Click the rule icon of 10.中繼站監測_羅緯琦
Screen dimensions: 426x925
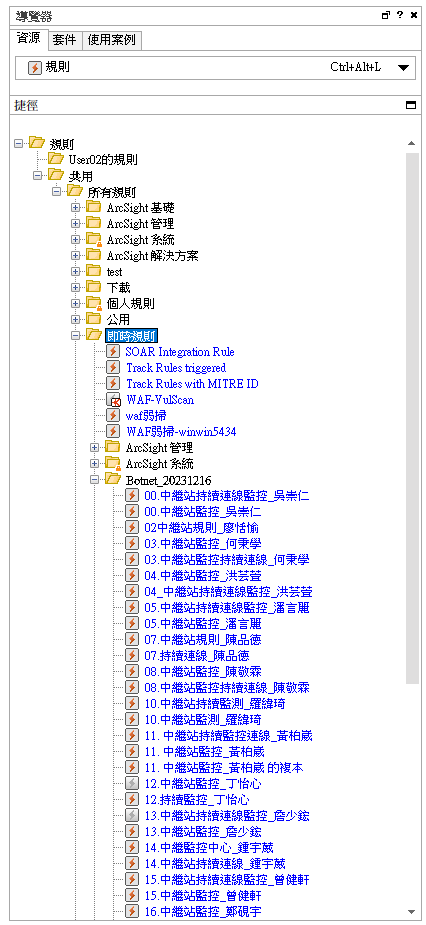coord(132,720)
